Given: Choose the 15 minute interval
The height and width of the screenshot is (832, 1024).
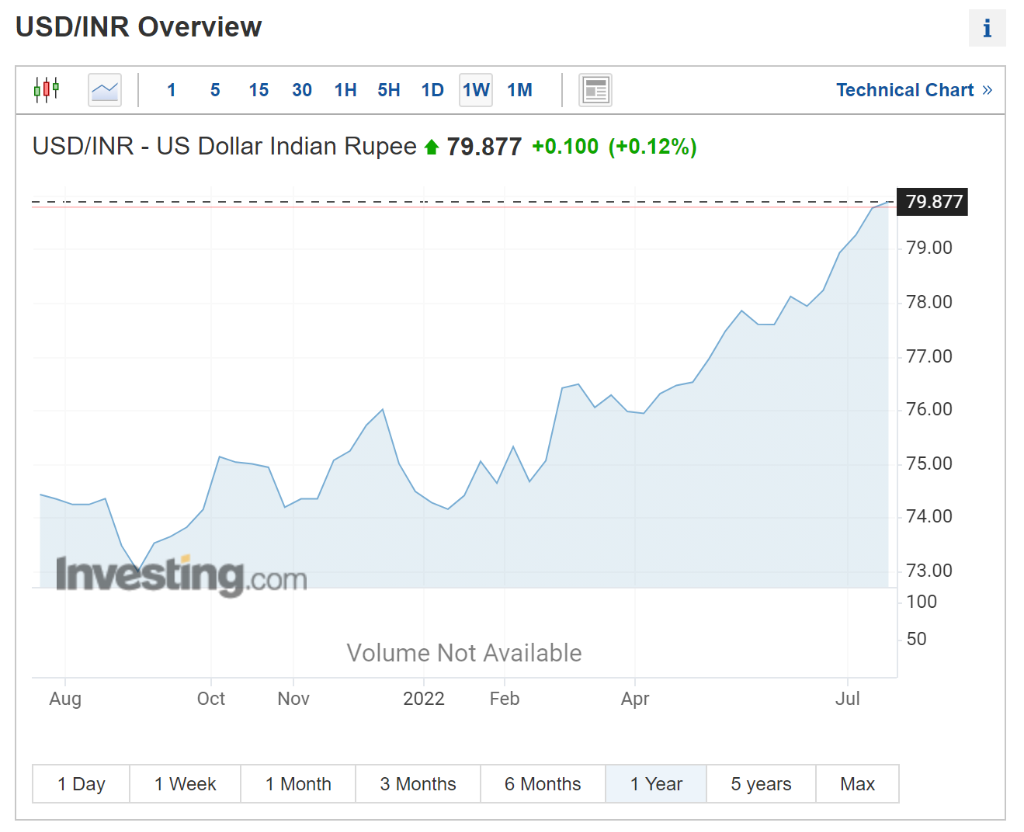Looking at the screenshot, I should pos(259,90).
